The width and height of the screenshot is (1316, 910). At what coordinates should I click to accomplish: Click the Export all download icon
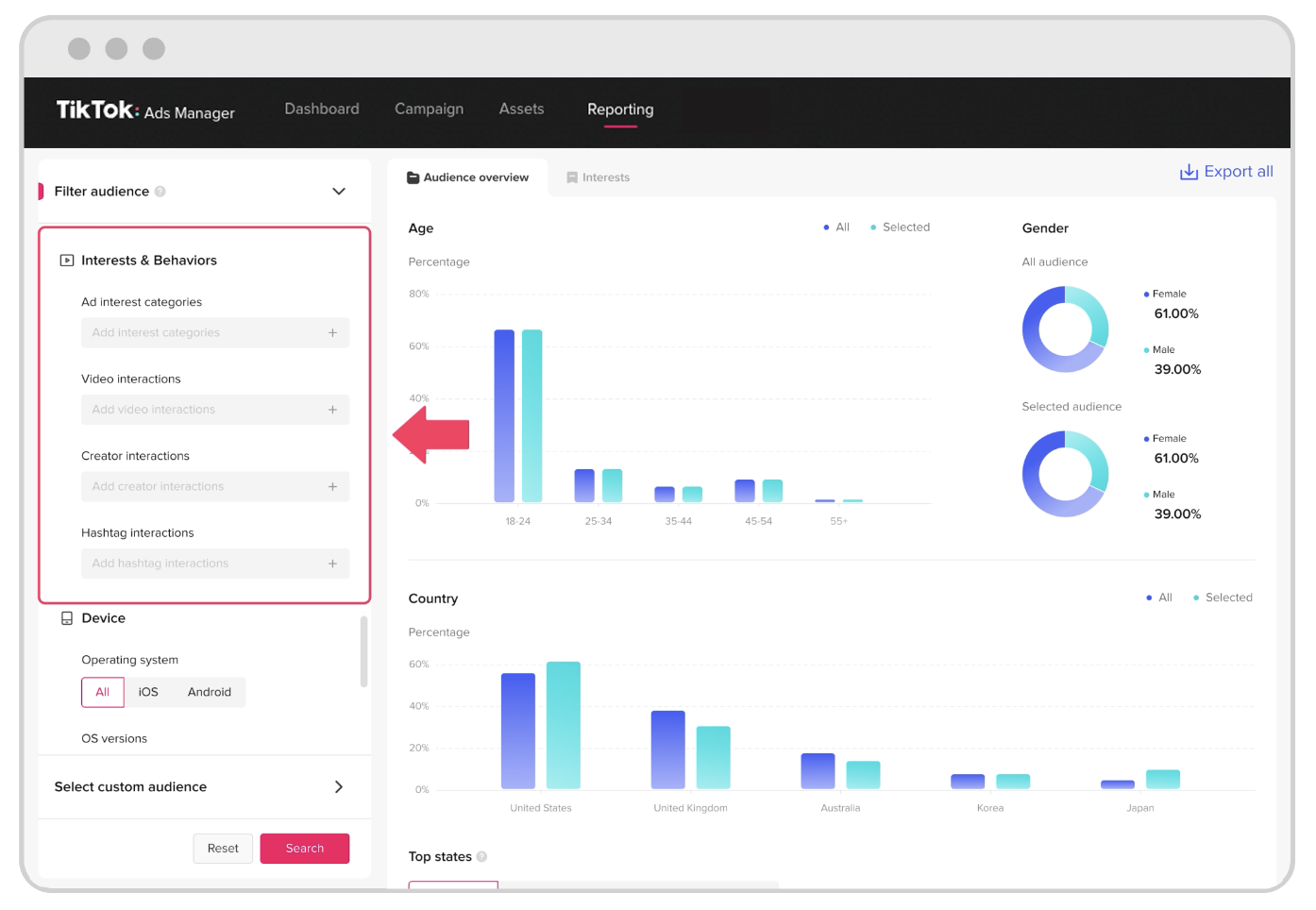click(x=1189, y=172)
